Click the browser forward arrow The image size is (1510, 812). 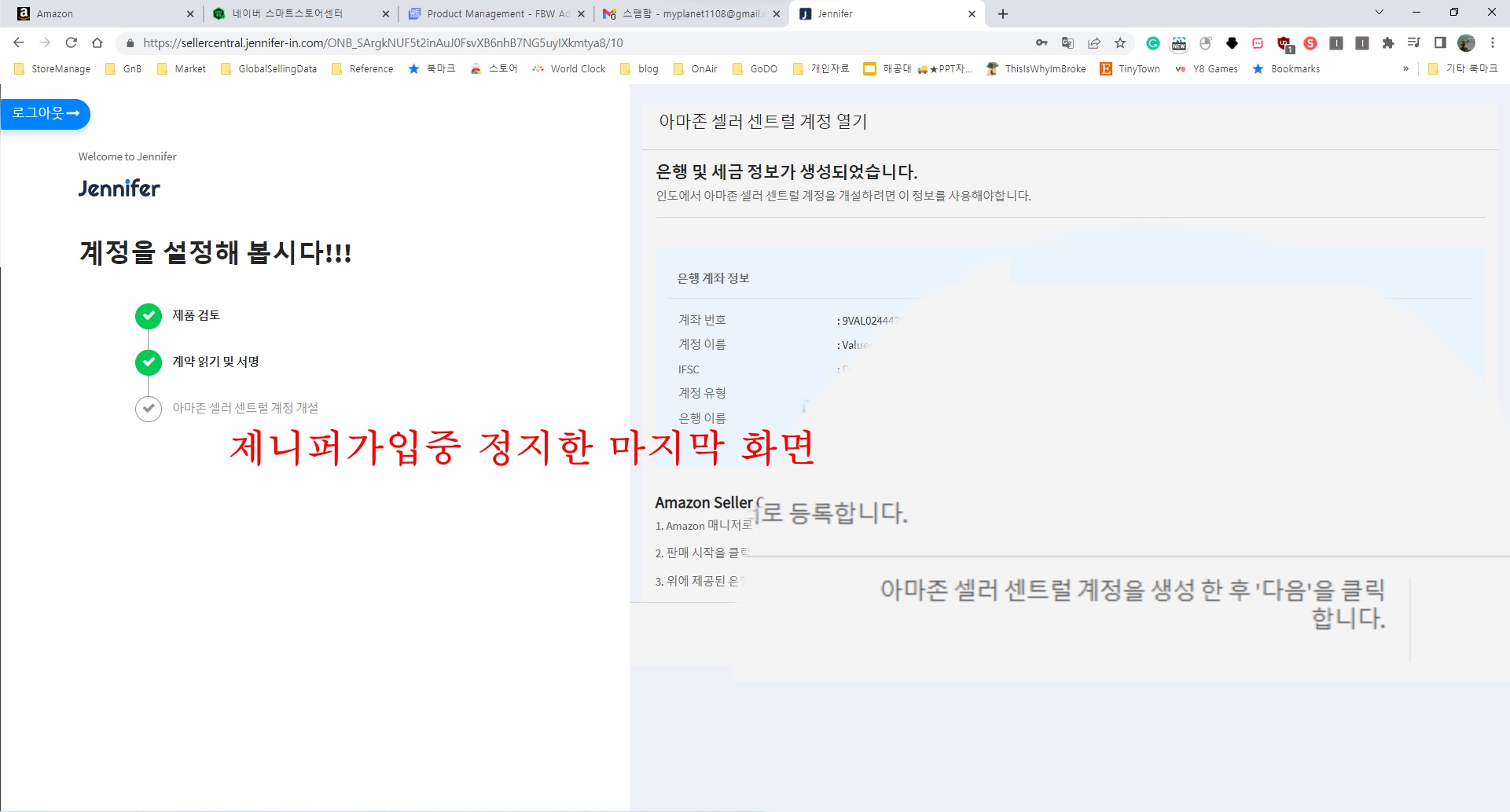(x=45, y=43)
